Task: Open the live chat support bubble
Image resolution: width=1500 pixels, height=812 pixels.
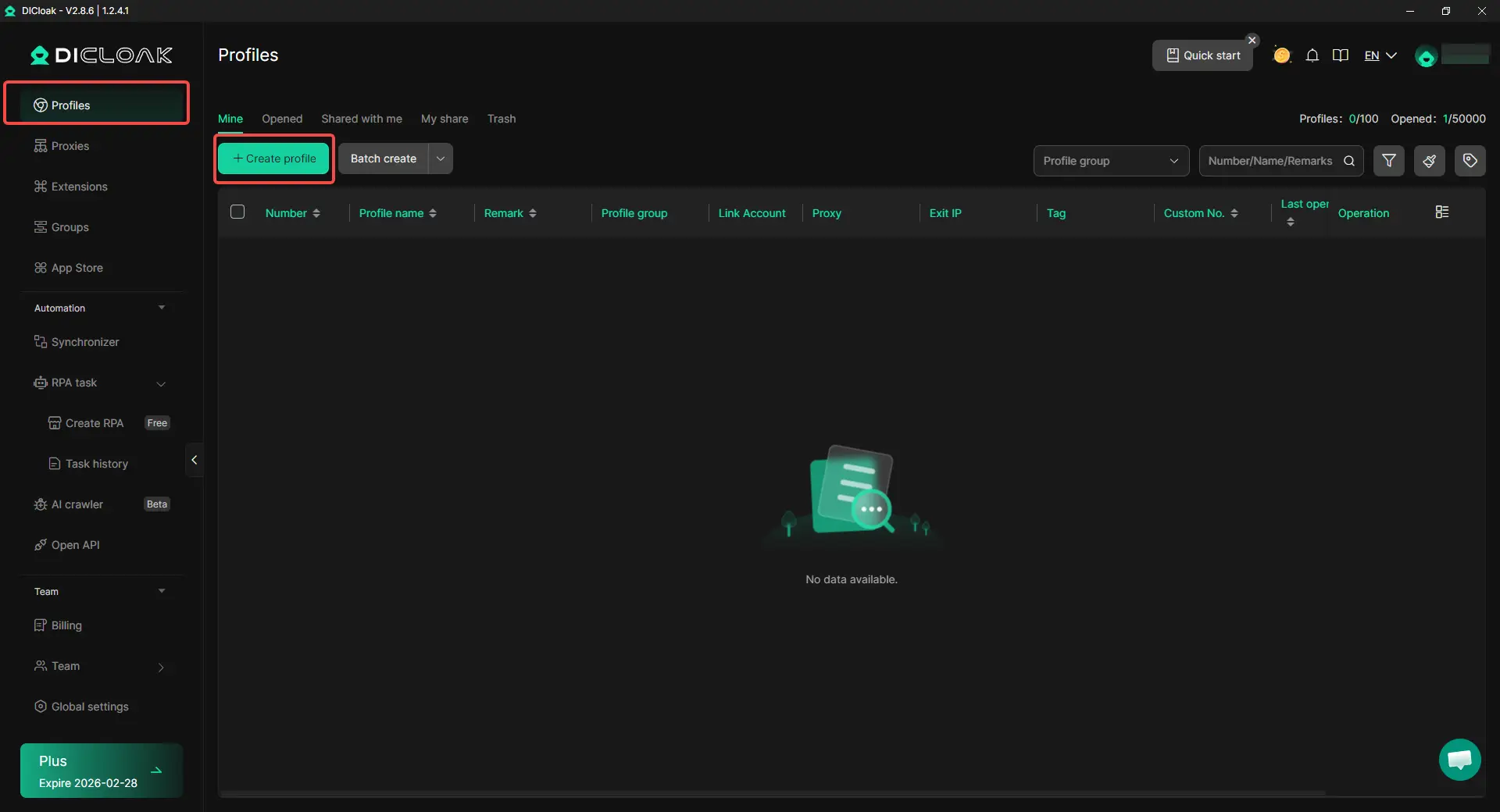Action: click(1459, 760)
